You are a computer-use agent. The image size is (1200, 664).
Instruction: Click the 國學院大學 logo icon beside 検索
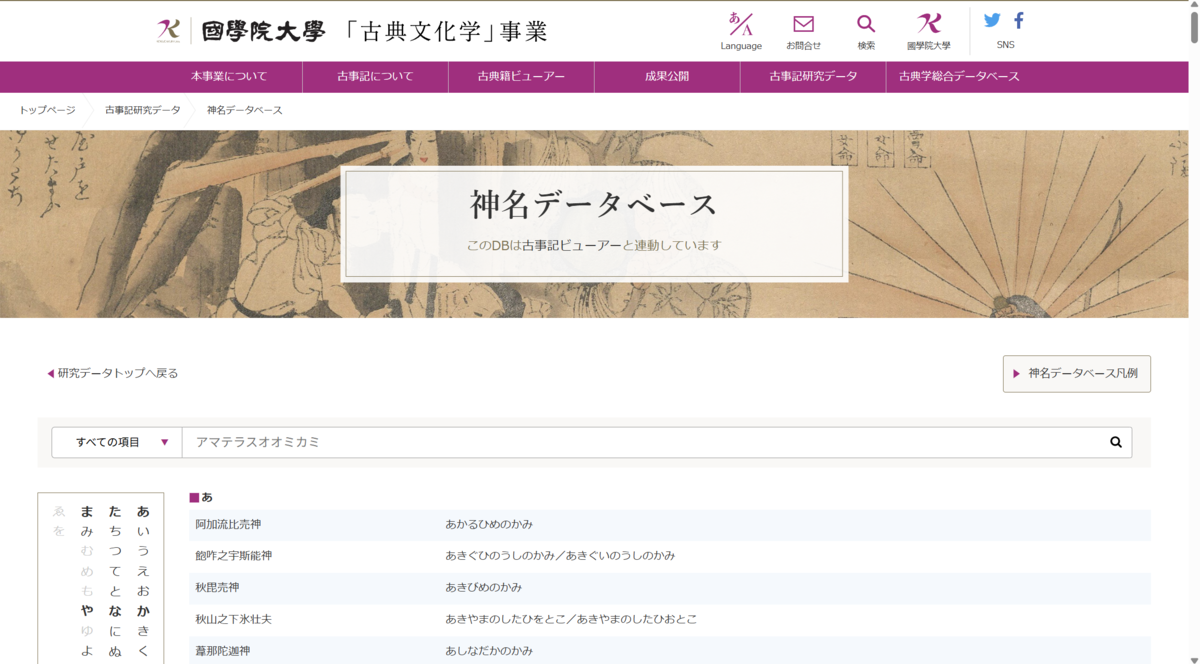(929, 24)
